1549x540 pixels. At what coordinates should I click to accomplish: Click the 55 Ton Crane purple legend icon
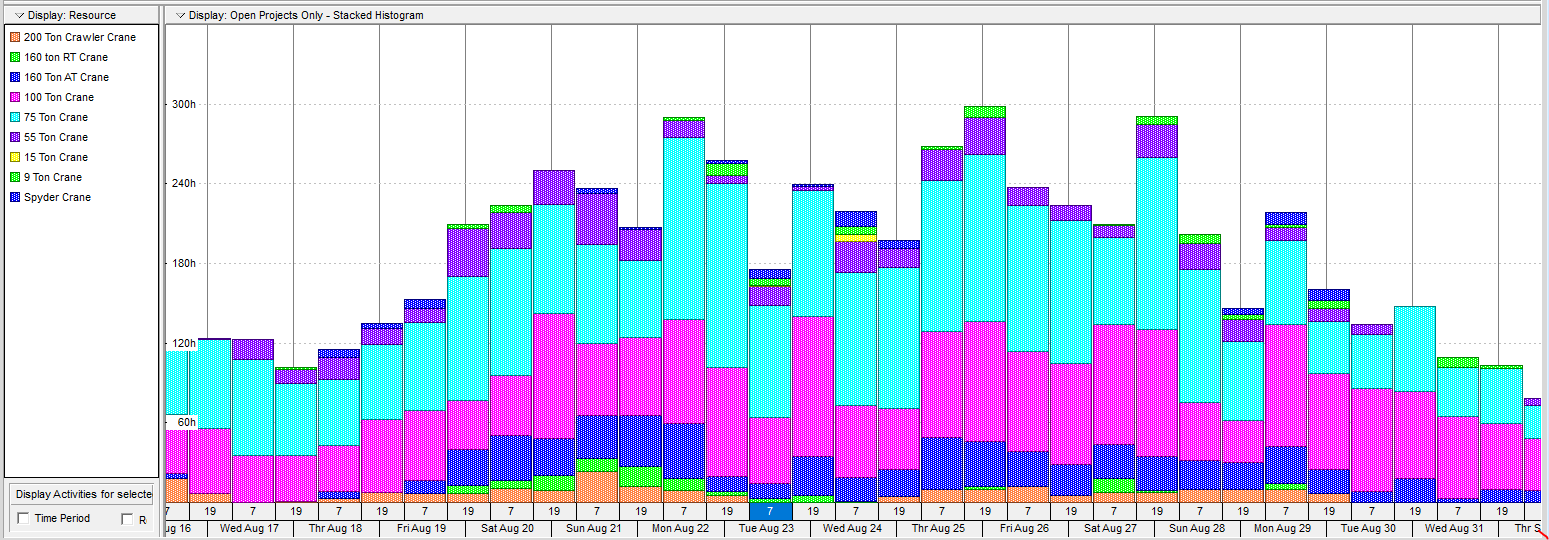click(x=14, y=137)
